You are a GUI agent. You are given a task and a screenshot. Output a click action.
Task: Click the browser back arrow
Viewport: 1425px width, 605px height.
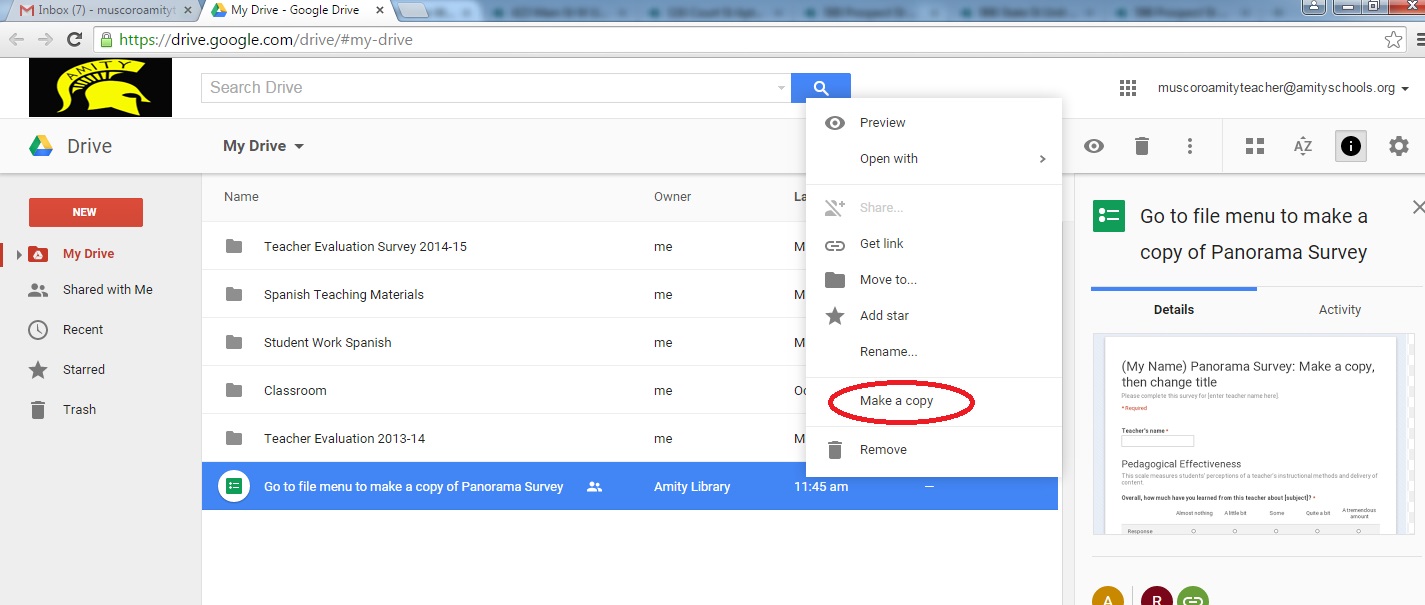(16, 40)
